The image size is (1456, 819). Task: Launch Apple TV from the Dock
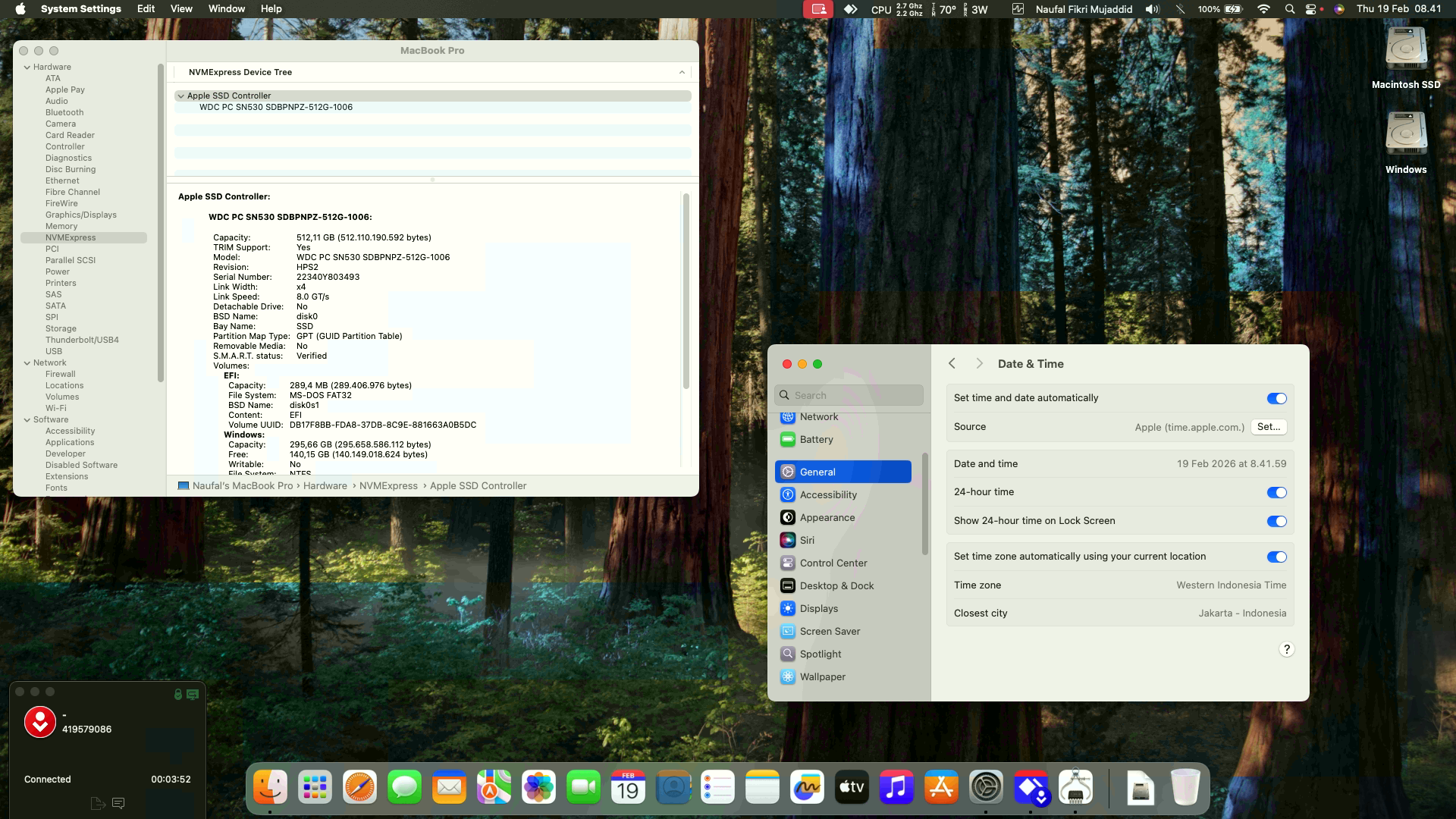(x=852, y=788)
